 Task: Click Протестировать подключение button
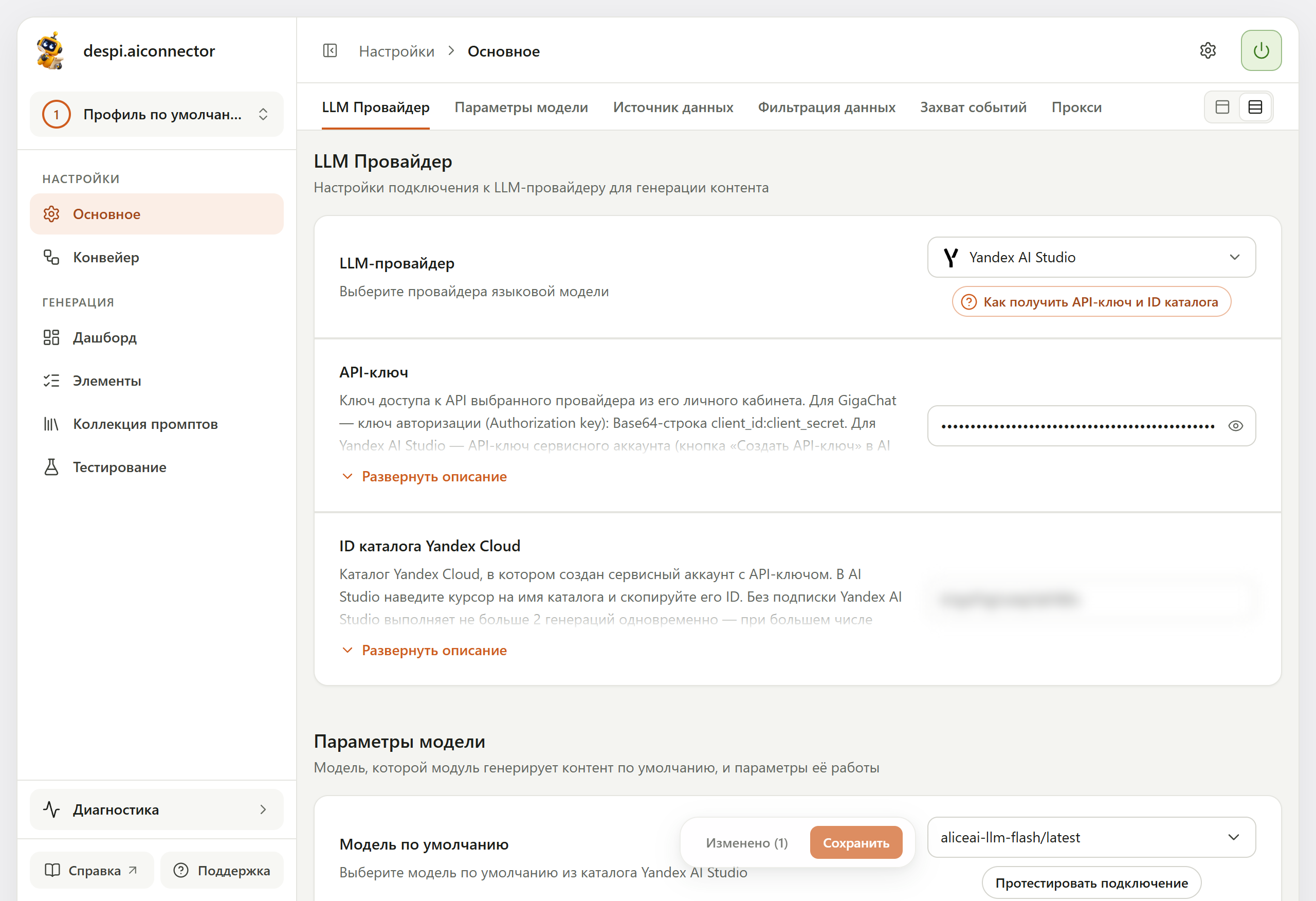(1091, 883)
